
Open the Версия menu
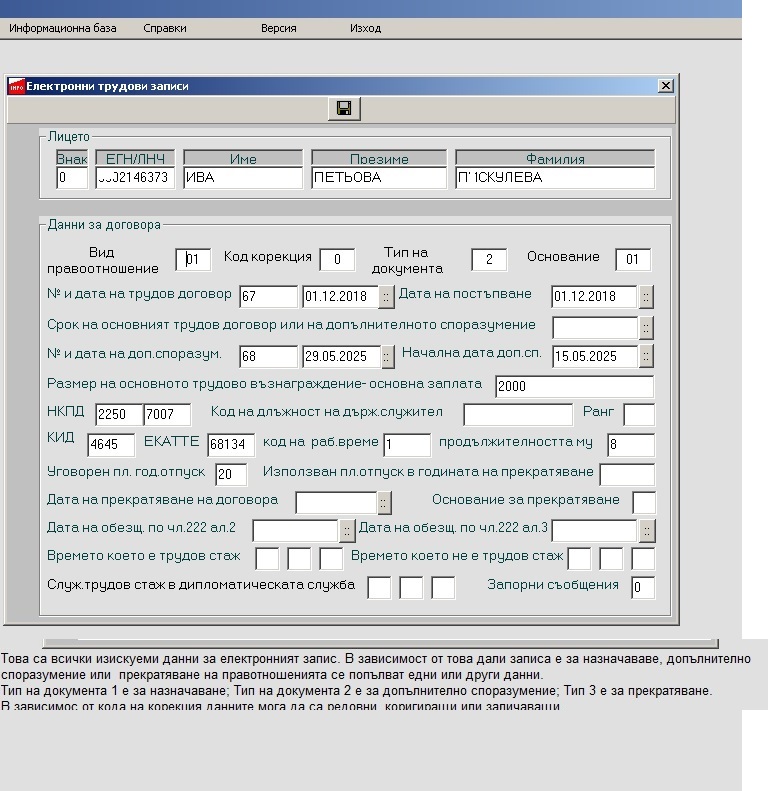[279, 28]
